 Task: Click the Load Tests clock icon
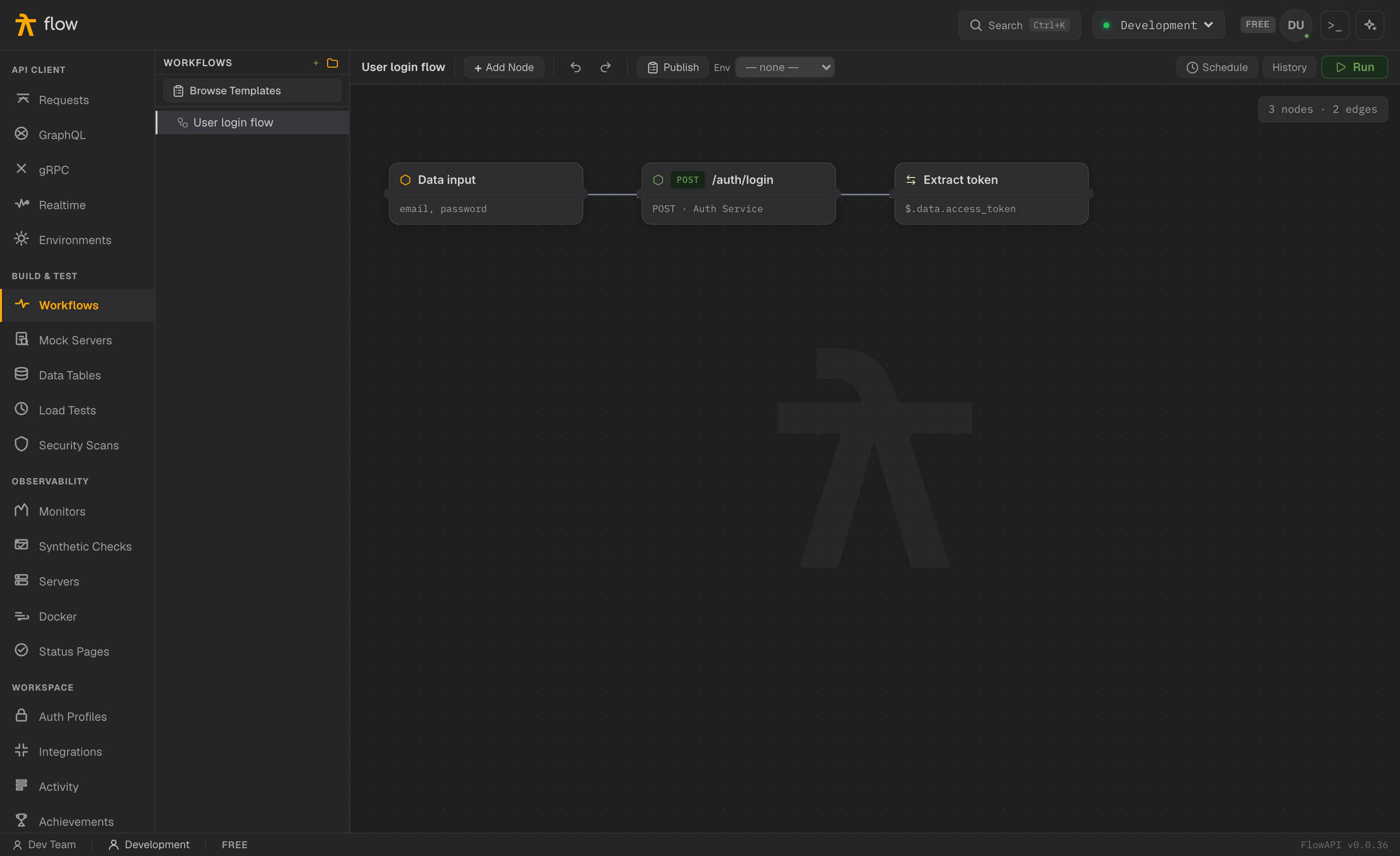[21, 409]
